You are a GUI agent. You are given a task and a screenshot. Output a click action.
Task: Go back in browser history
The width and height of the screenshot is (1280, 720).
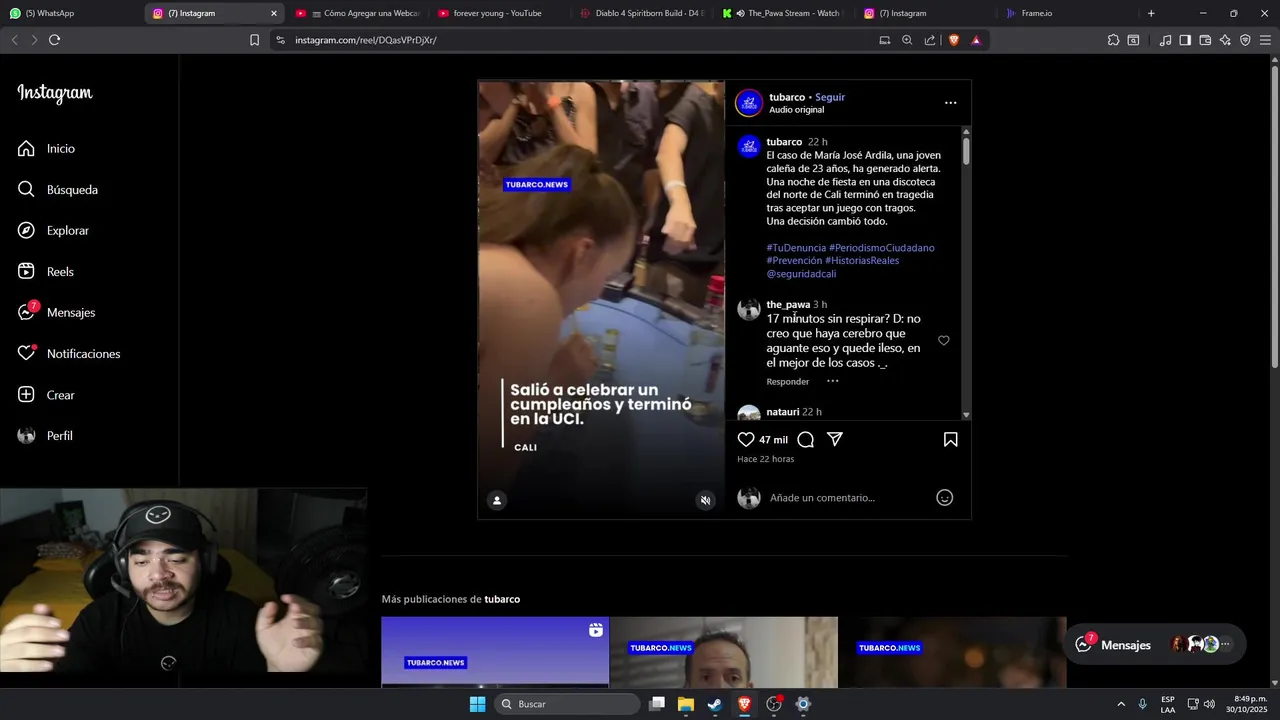(x=14, y=40)
